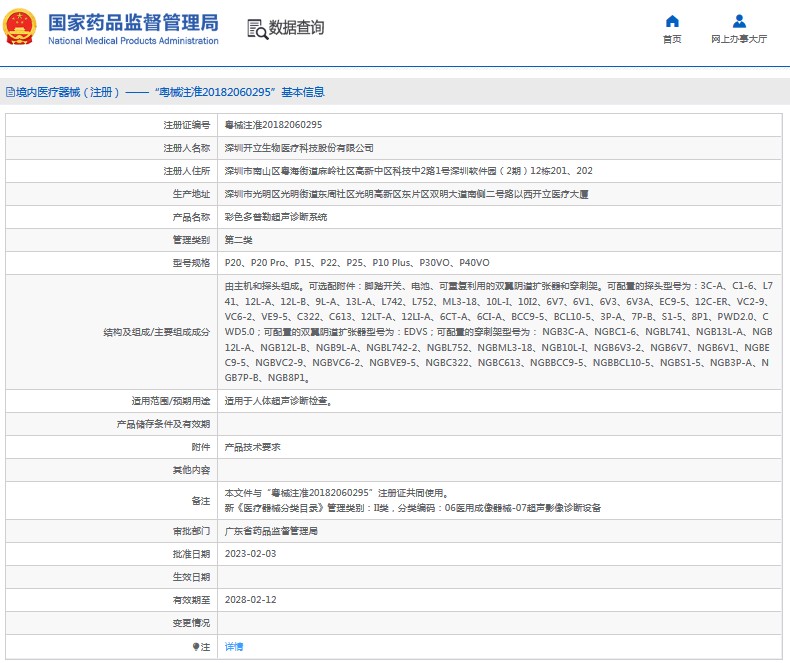The height and width of the screenshot is (663, 790).
Task: Click the registrant address value row
Action: point(409,171)
